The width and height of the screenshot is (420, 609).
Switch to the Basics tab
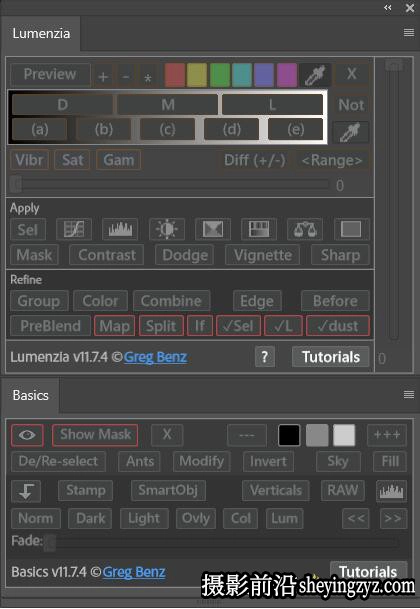pyautogui.click(x=30, y=395)
